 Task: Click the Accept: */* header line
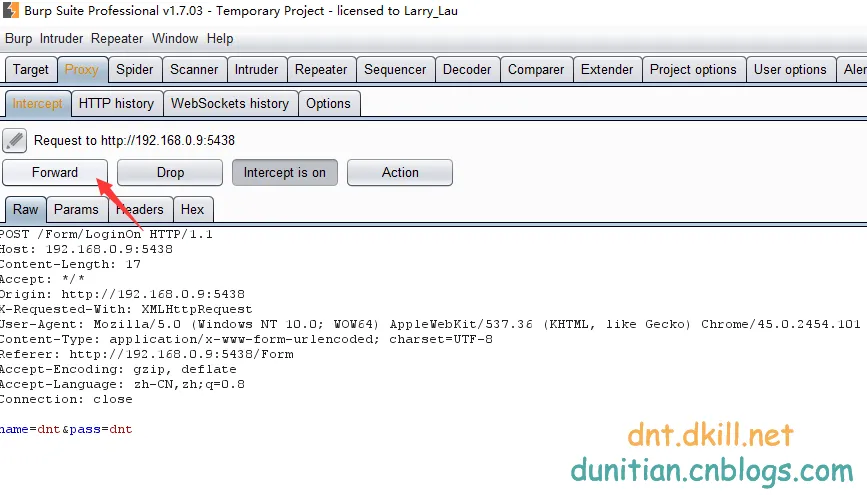pyautogui.click(x=43, y=279)
